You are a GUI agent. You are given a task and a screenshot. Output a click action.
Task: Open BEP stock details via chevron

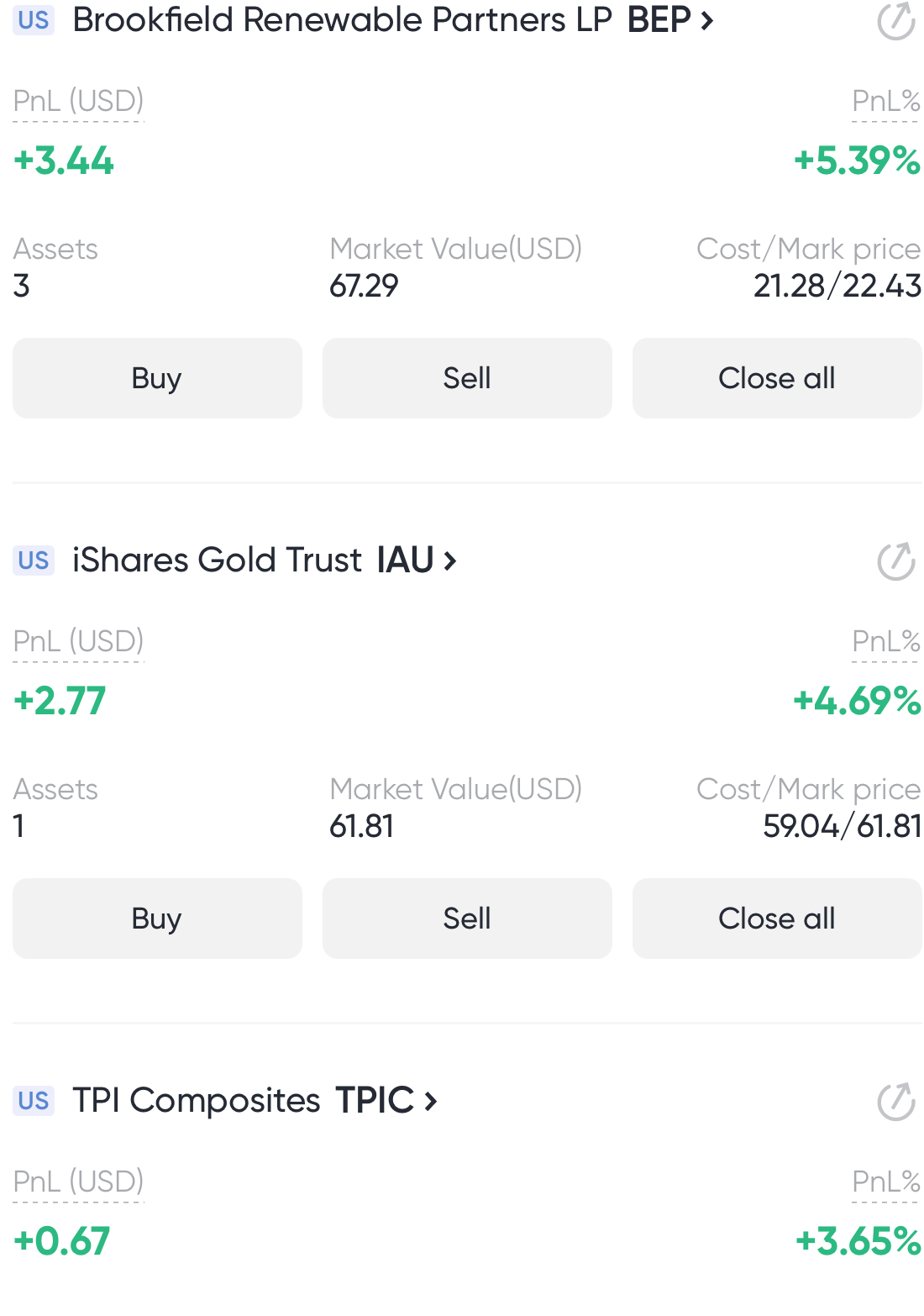706,21
